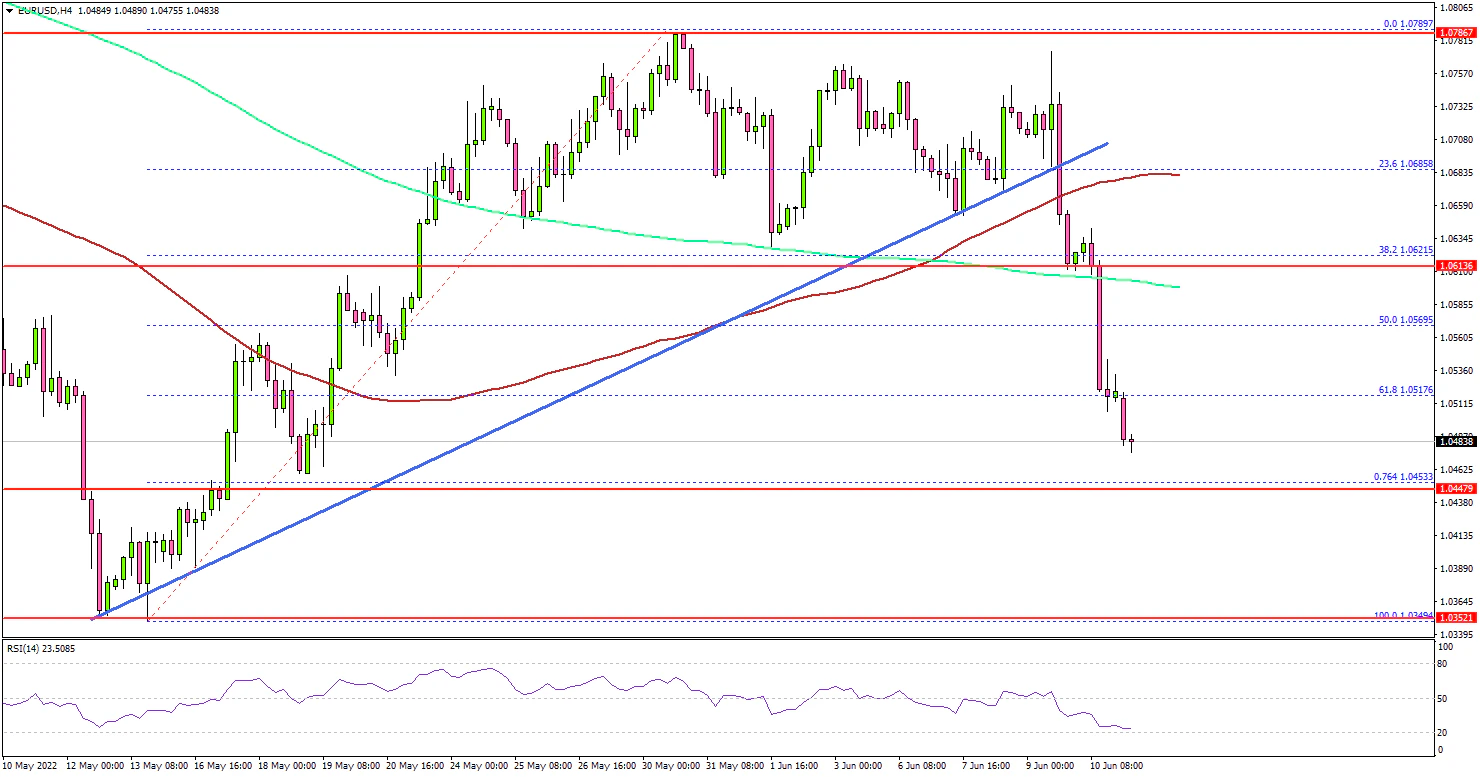Click the red 1.04479 price tag

click(1453, 488)
